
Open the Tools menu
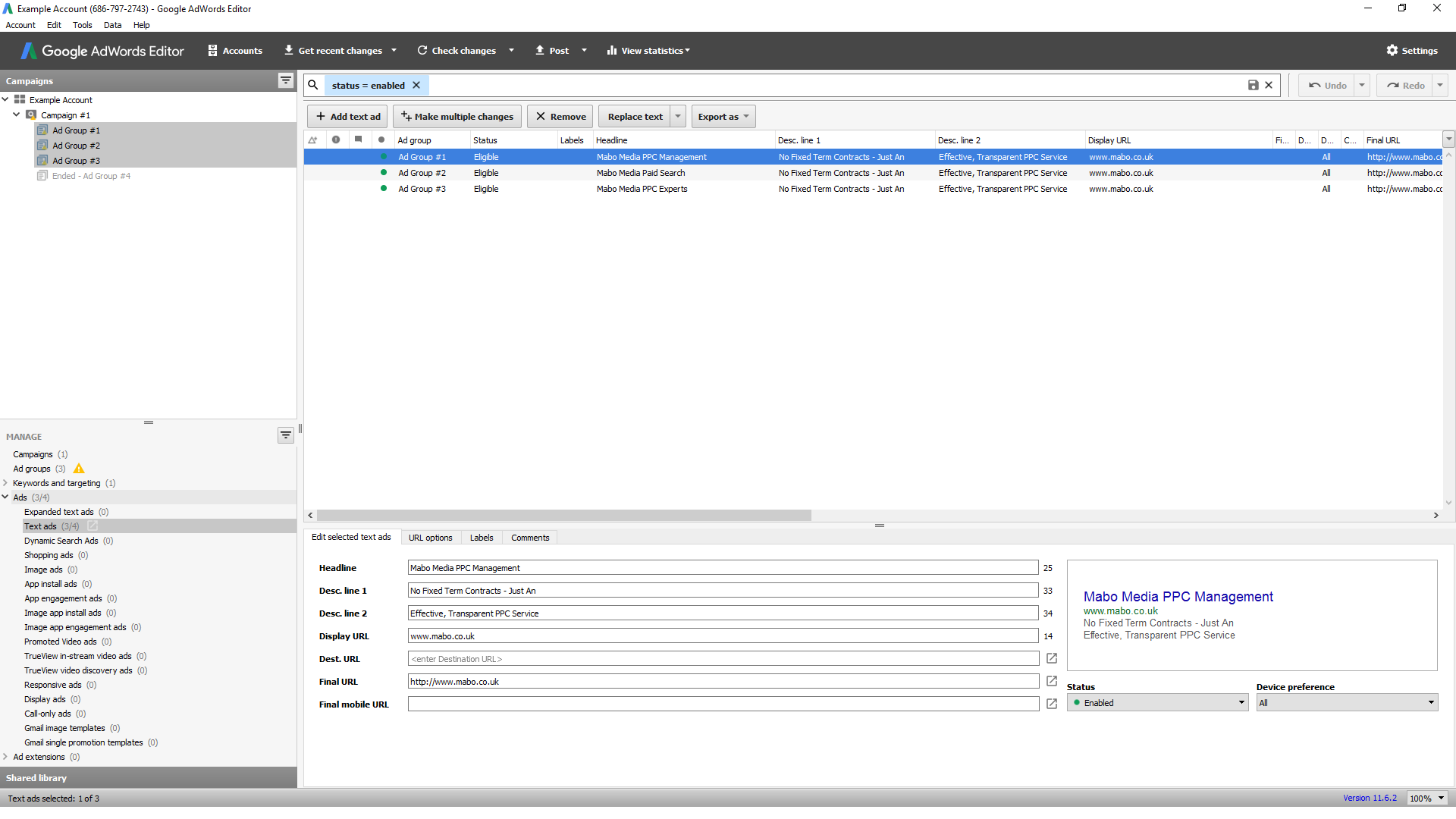coord(82,25)
